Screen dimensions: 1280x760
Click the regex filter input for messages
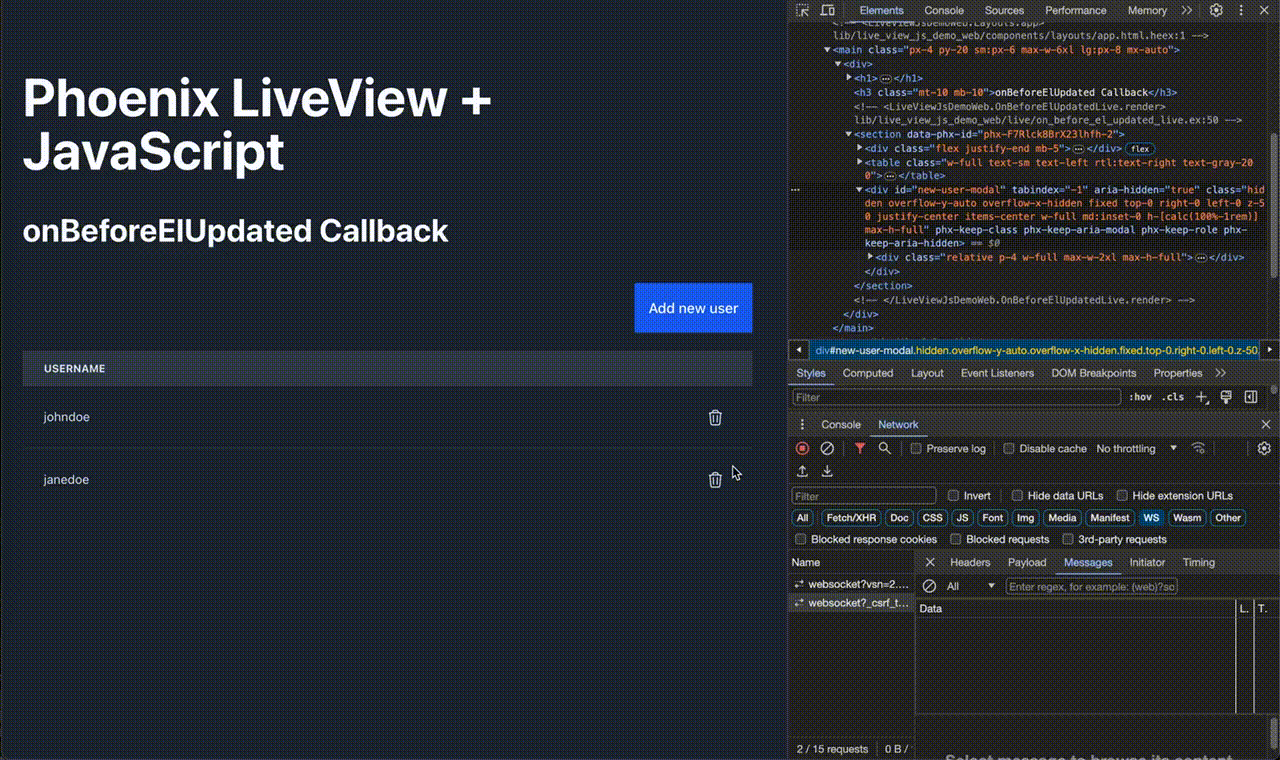(1092, 585)
